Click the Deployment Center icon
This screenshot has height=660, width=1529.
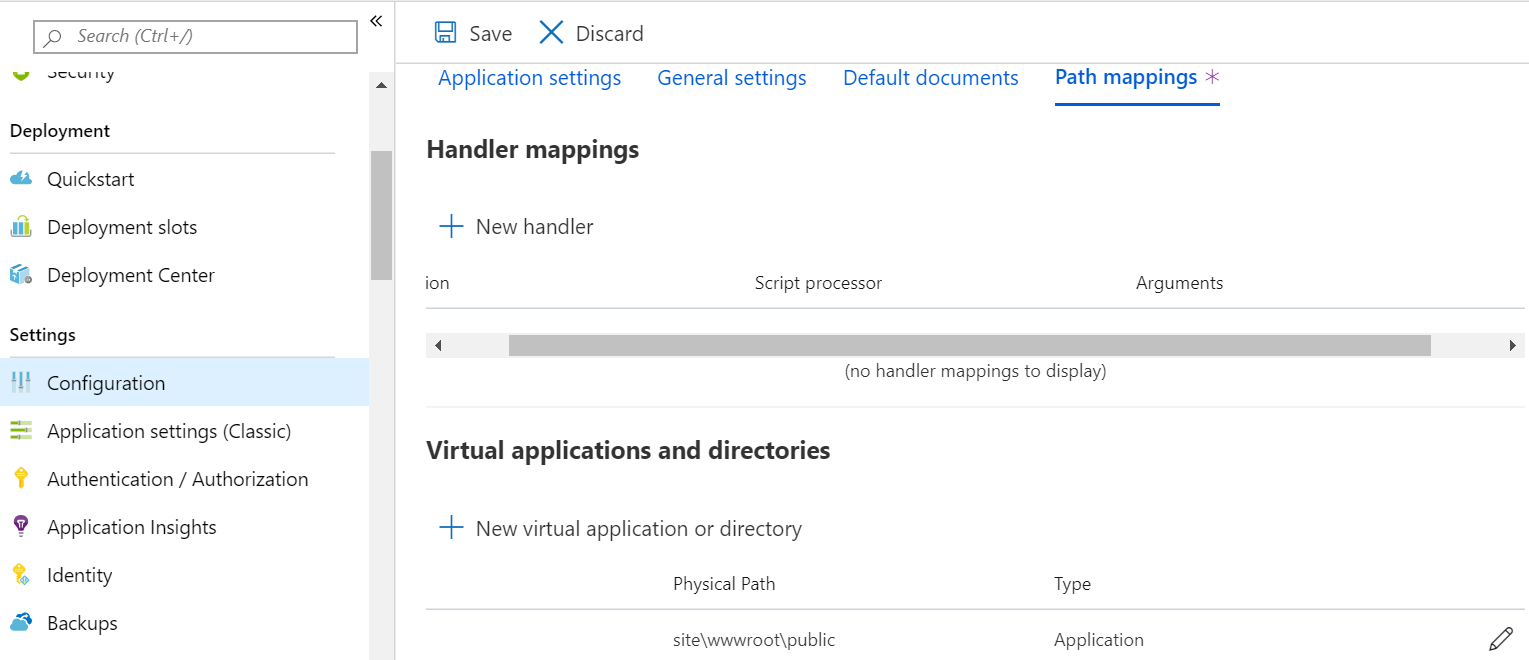[21, 275]
